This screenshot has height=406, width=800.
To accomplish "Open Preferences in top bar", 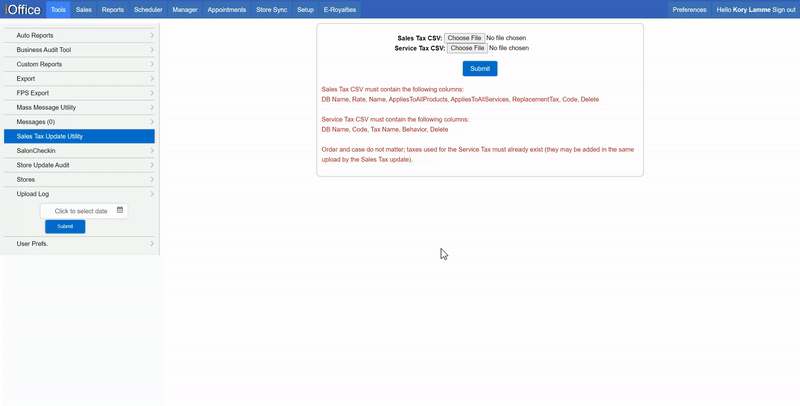I will tap(689, 10).
